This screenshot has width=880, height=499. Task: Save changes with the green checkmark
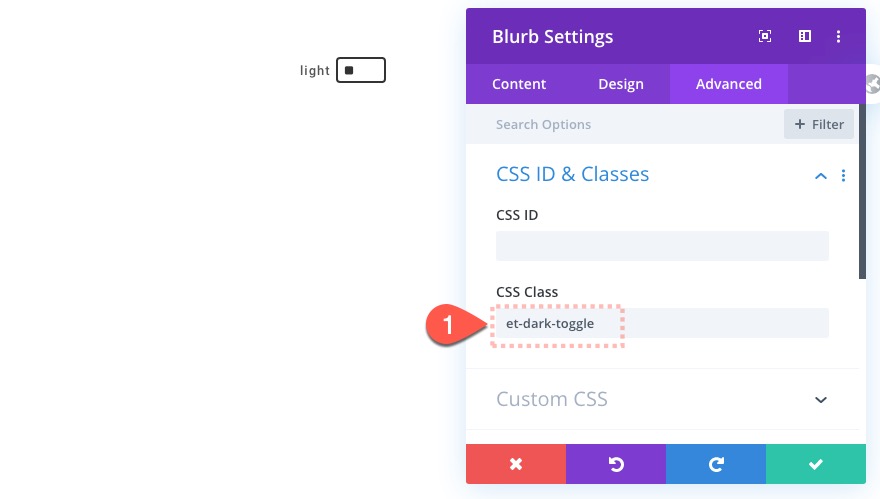point(816,464)
